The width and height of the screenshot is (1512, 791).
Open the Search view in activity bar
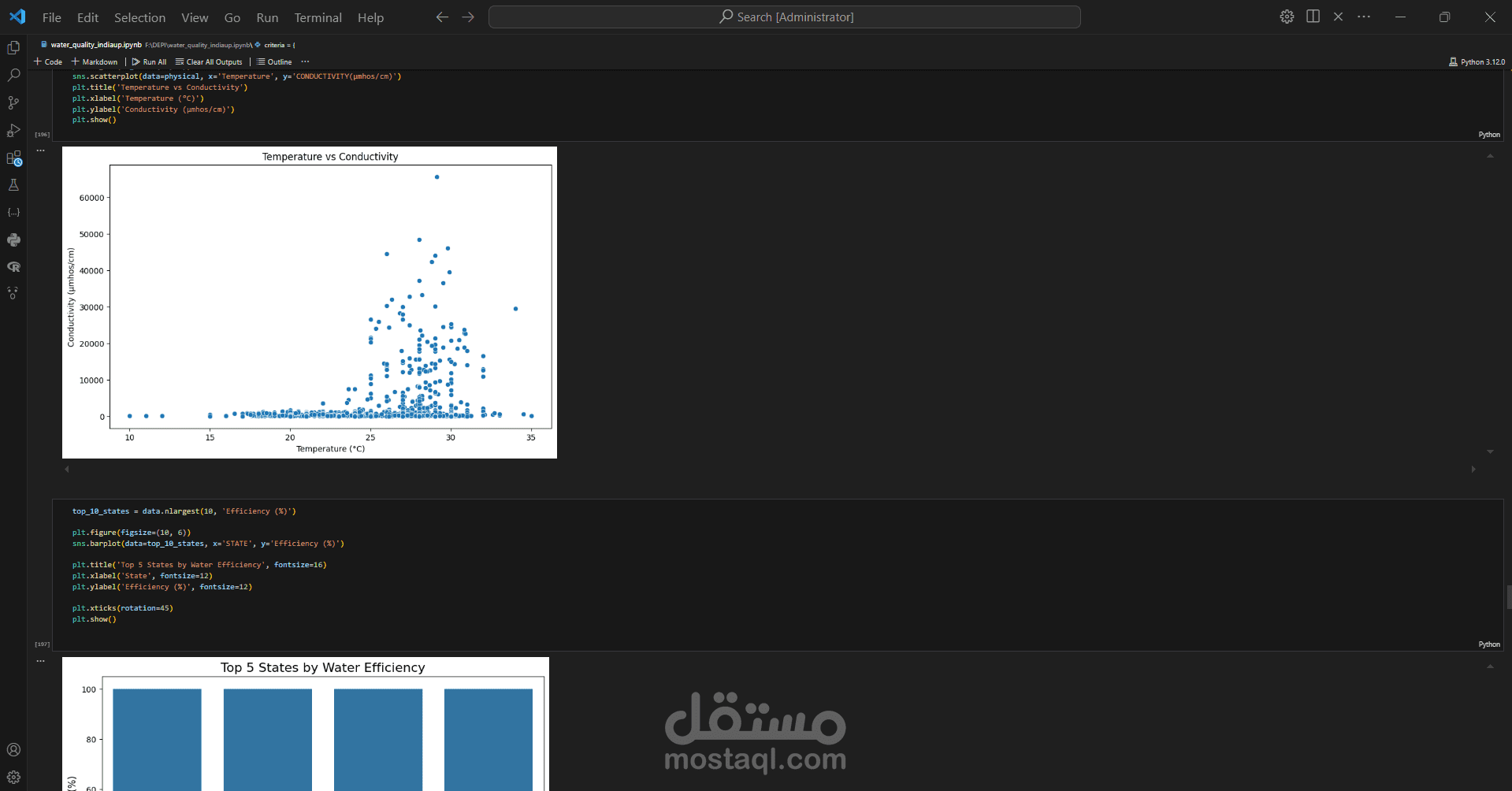click(x=13, y=76)
